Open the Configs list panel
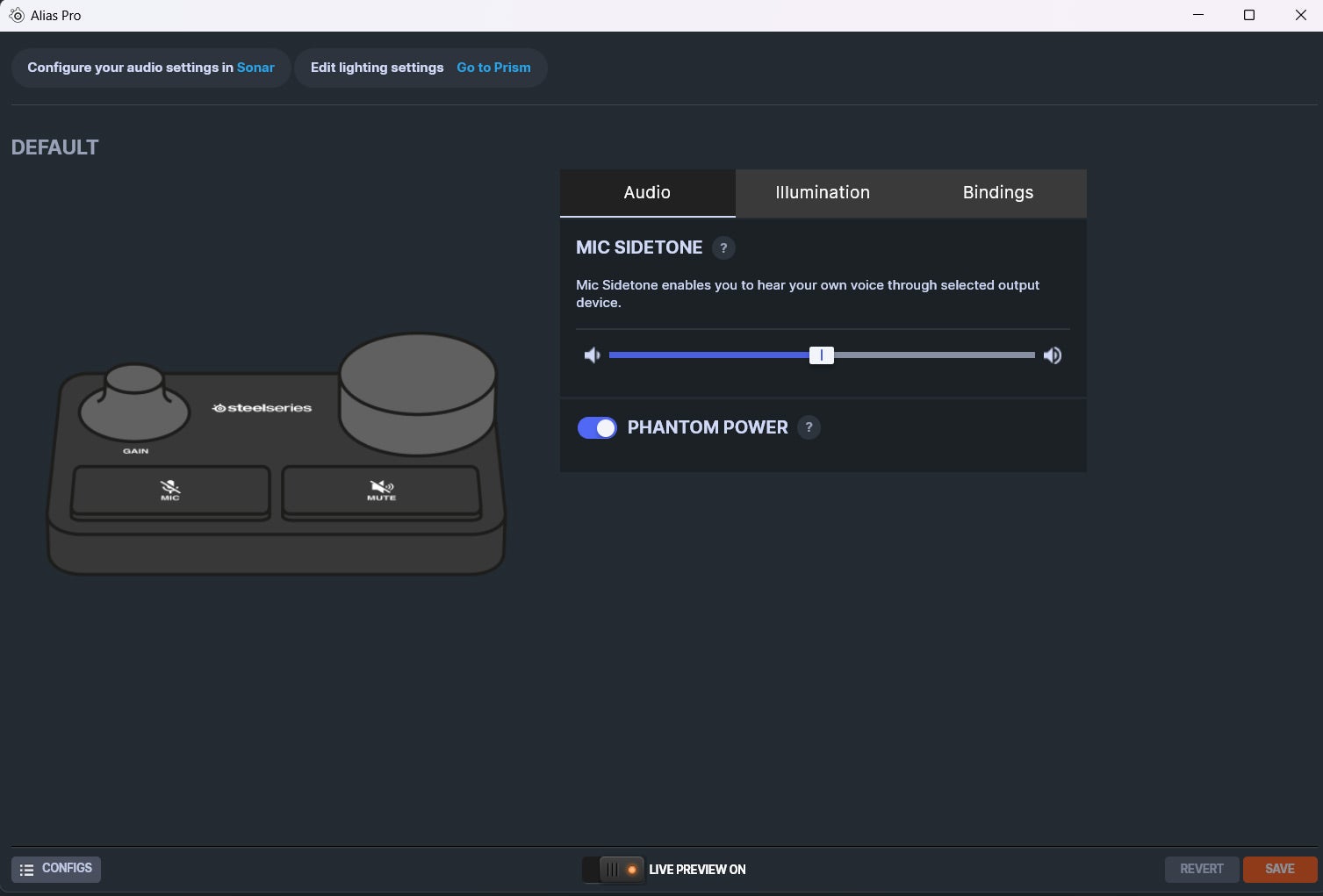The width and height of the screenshot is (1323, 896). coord(56,869)
